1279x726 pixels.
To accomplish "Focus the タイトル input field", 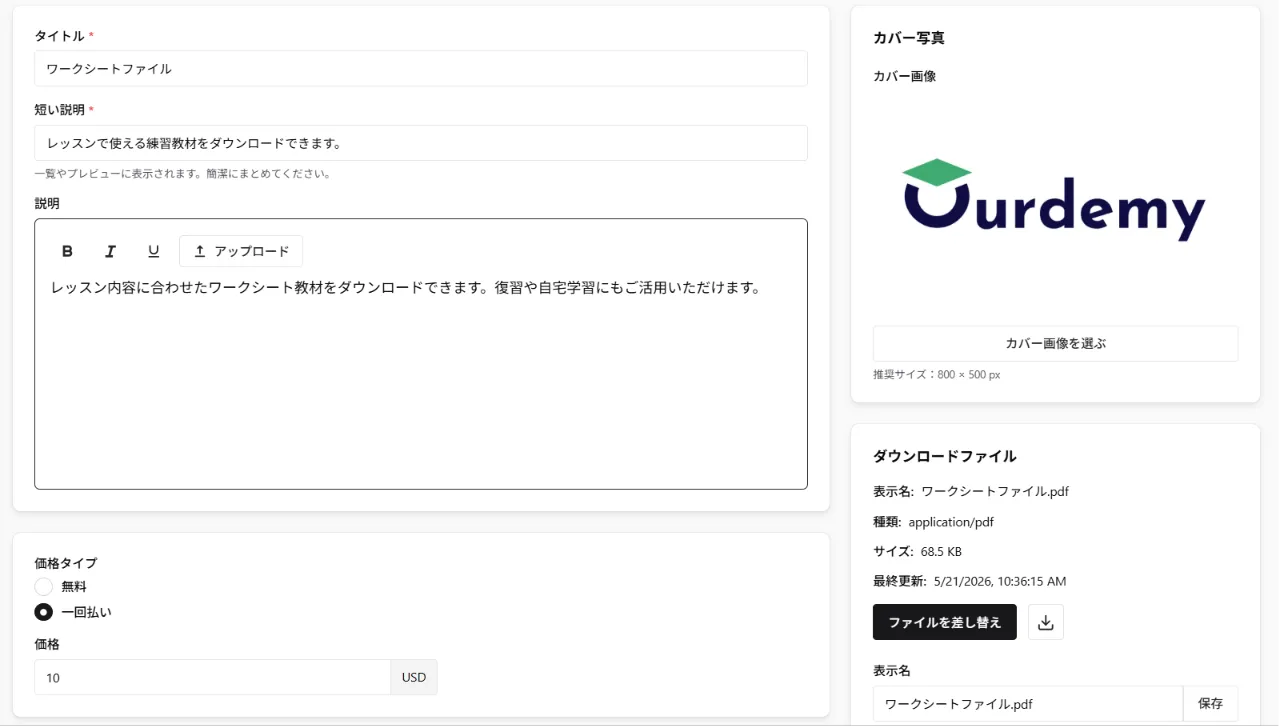I will pyautogui.click(x=421, y=69).
